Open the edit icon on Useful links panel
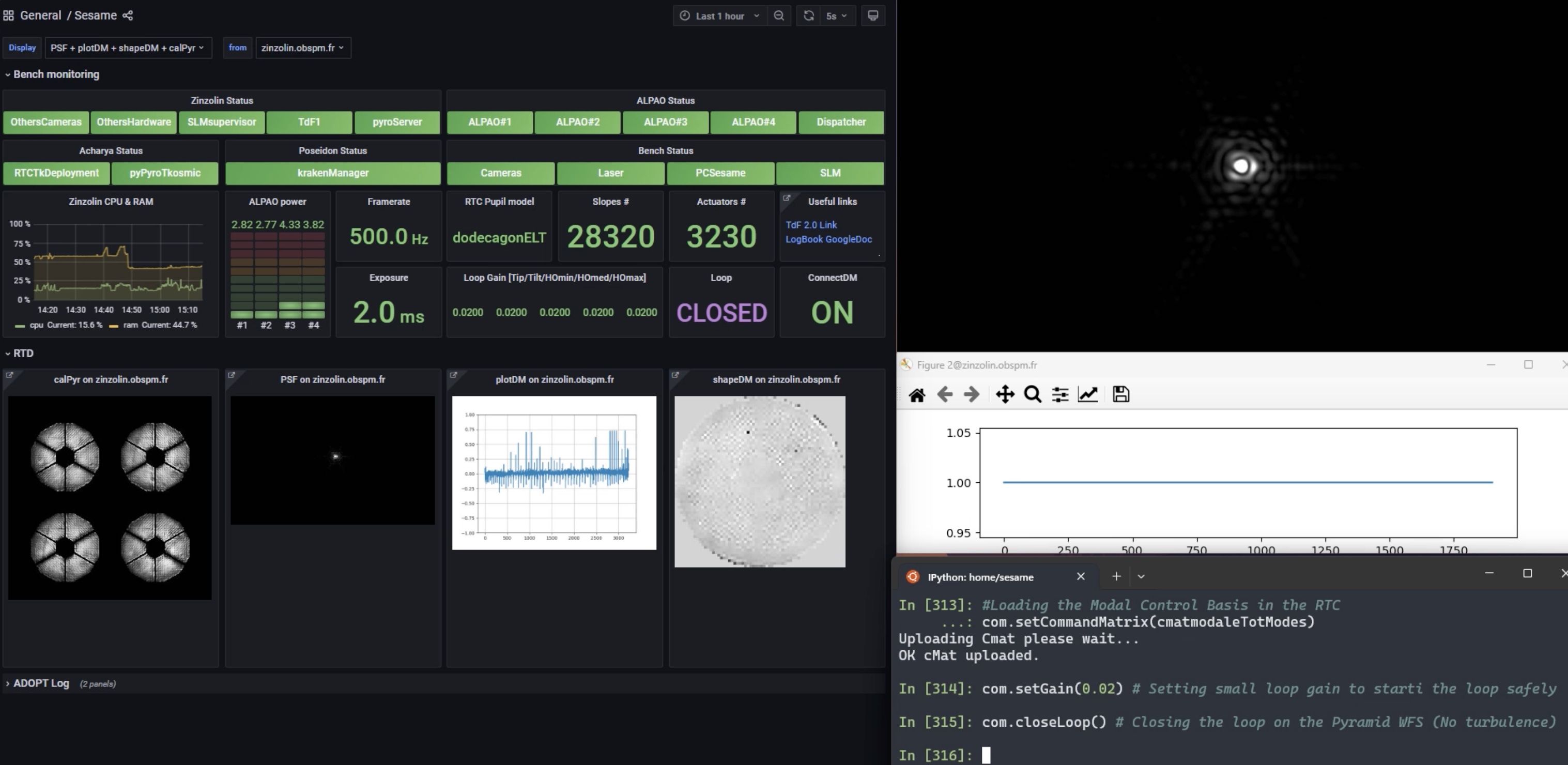This screenshot has width=1568, height=765. [x=787, y=198]
